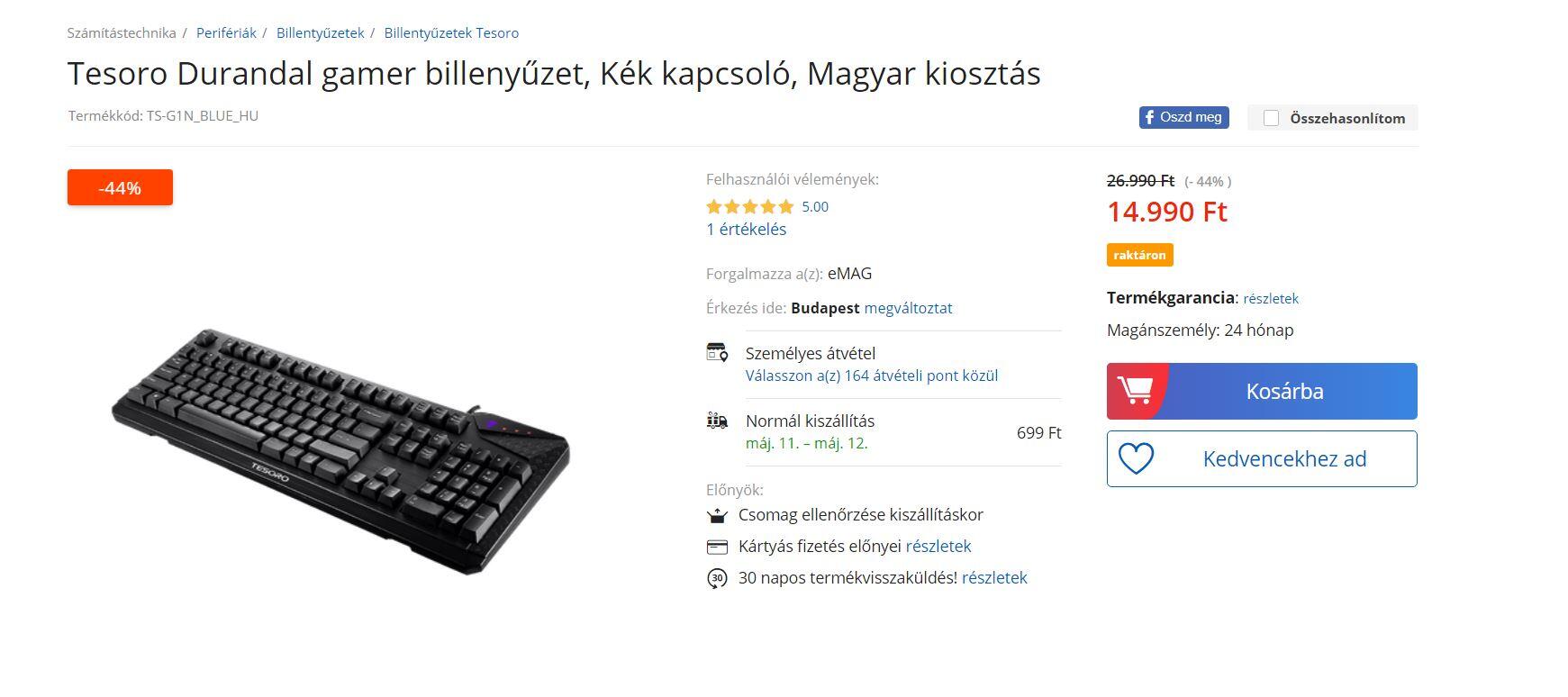Open the Perifériák breadcrumb category
1568x697 pixels.
pos(226,33)
